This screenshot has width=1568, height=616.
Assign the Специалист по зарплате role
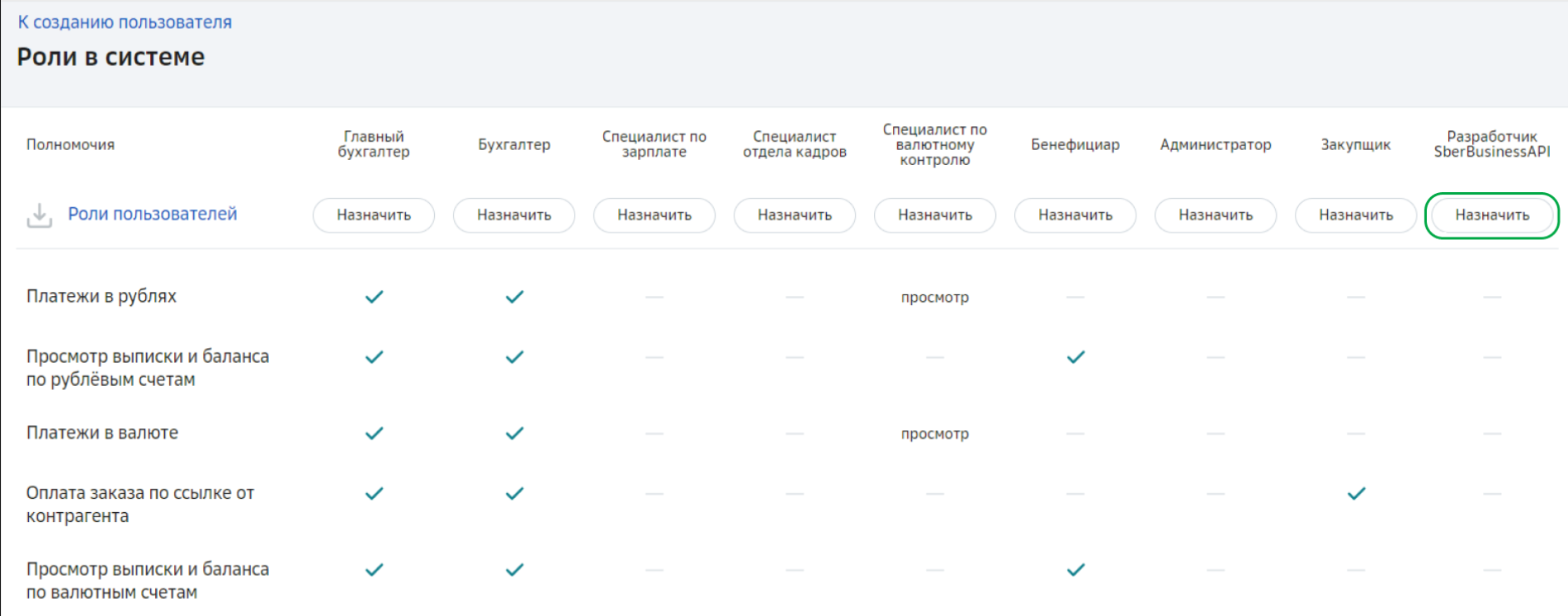[x=654, y=215]
